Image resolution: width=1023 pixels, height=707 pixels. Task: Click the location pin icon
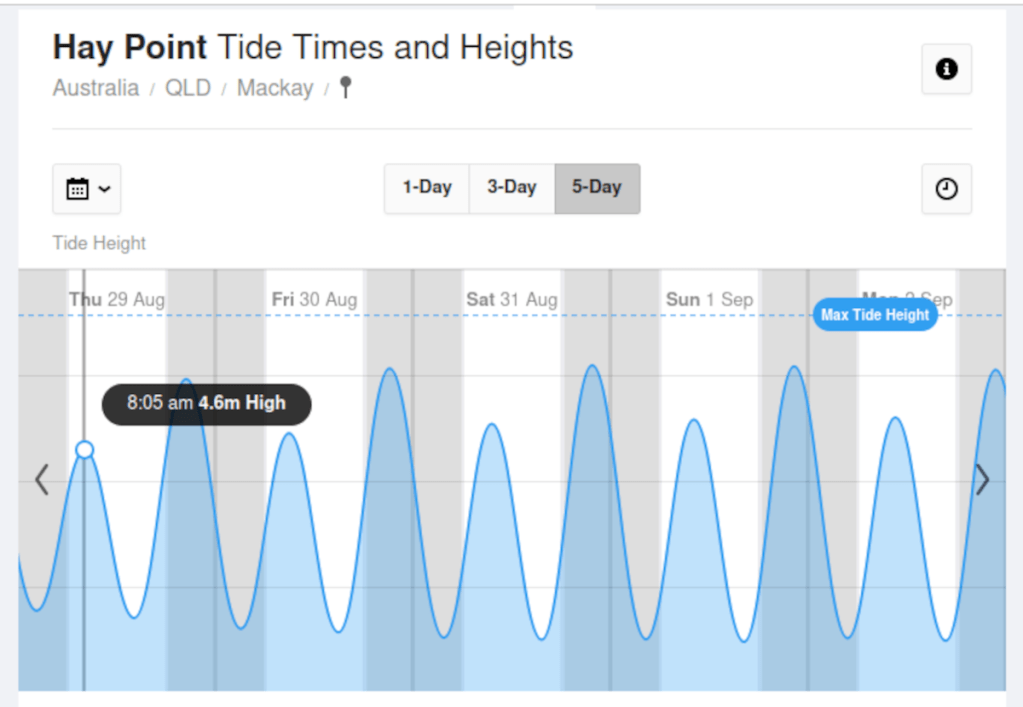coord(346,88)
